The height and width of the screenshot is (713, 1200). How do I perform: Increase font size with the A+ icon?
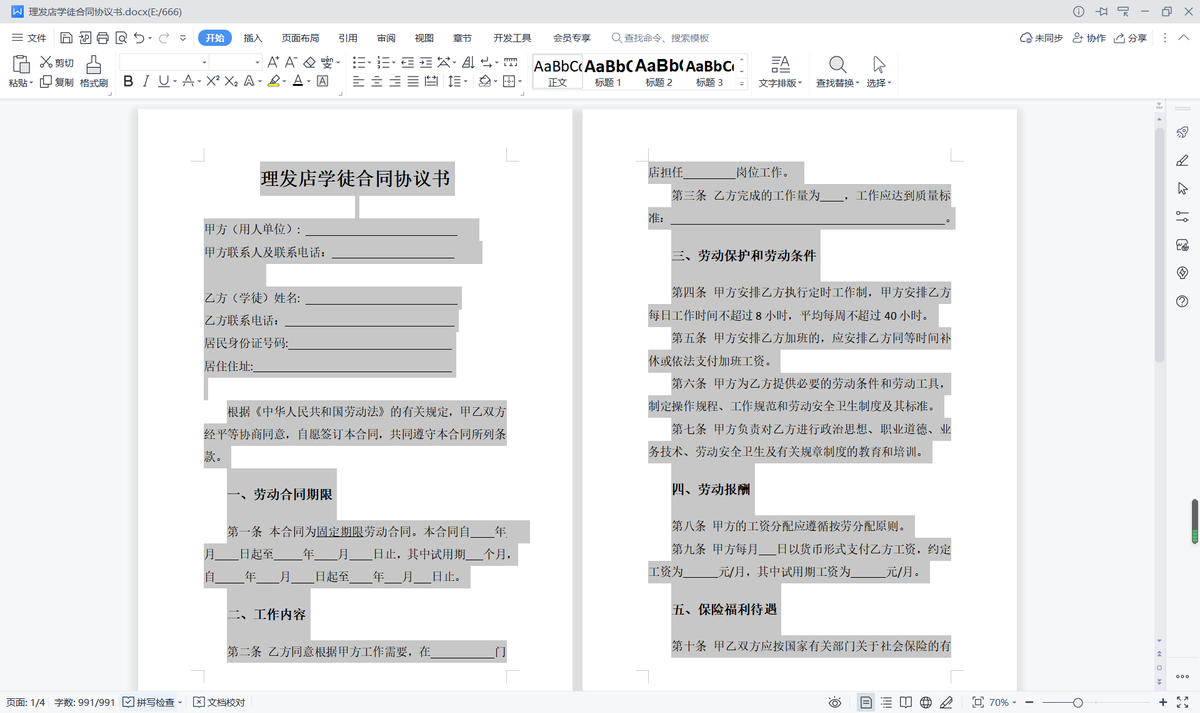[273, 62]
